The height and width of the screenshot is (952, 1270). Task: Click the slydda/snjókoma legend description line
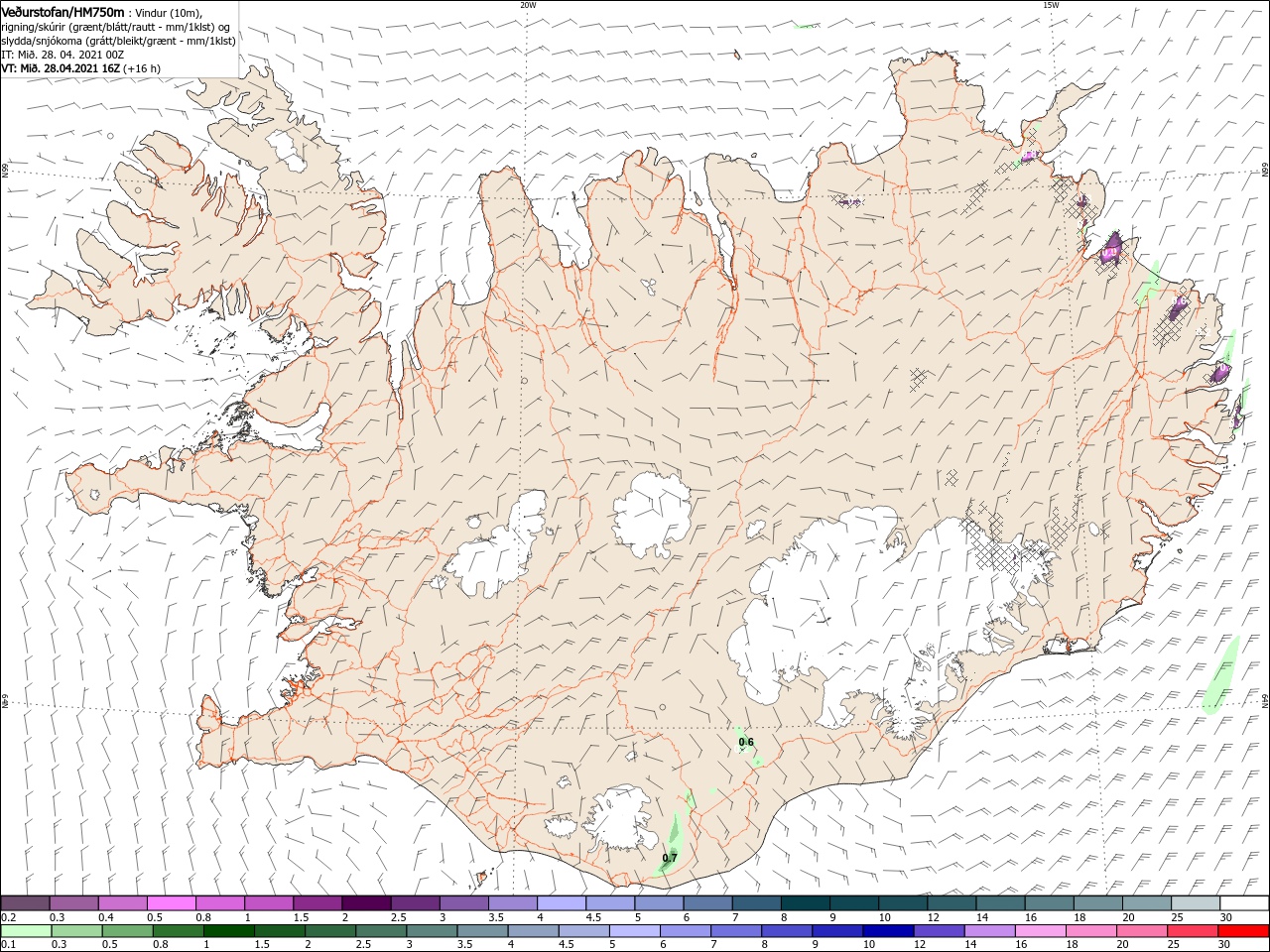tap(118, 41)
